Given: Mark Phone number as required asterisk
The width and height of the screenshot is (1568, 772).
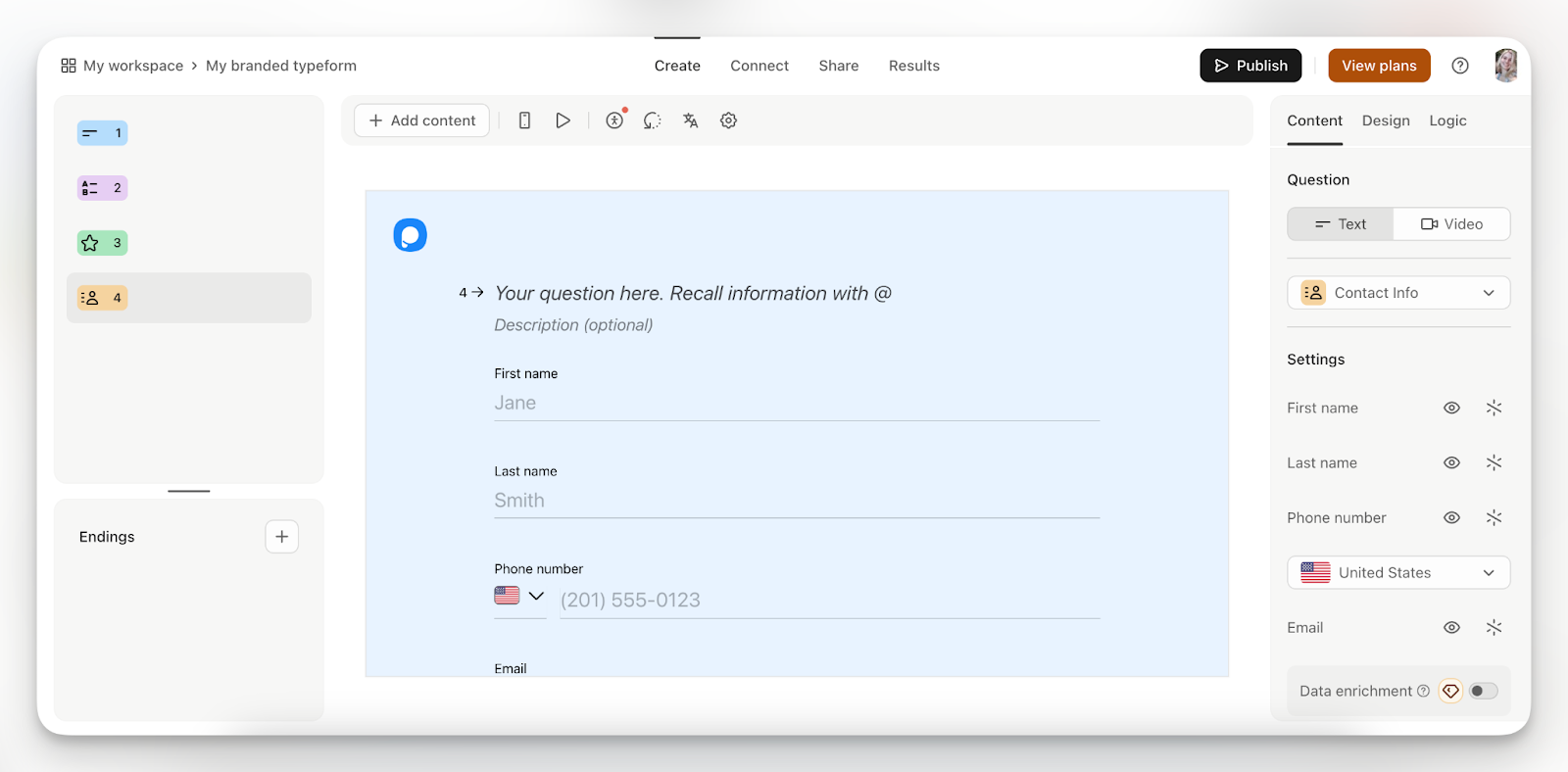Looking at the screenshot, I should [1494, 517].
